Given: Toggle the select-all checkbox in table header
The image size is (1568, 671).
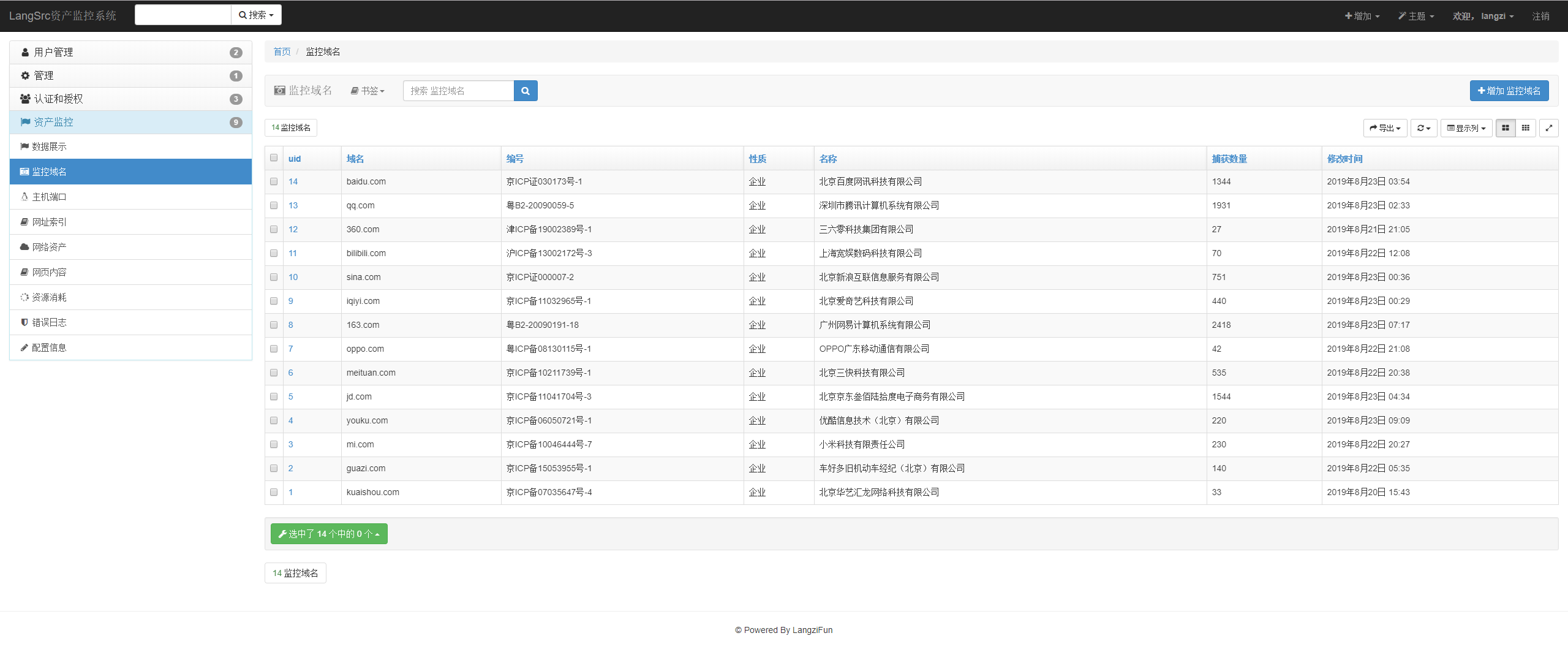Looking at the screenshot, I should [274, 158].
